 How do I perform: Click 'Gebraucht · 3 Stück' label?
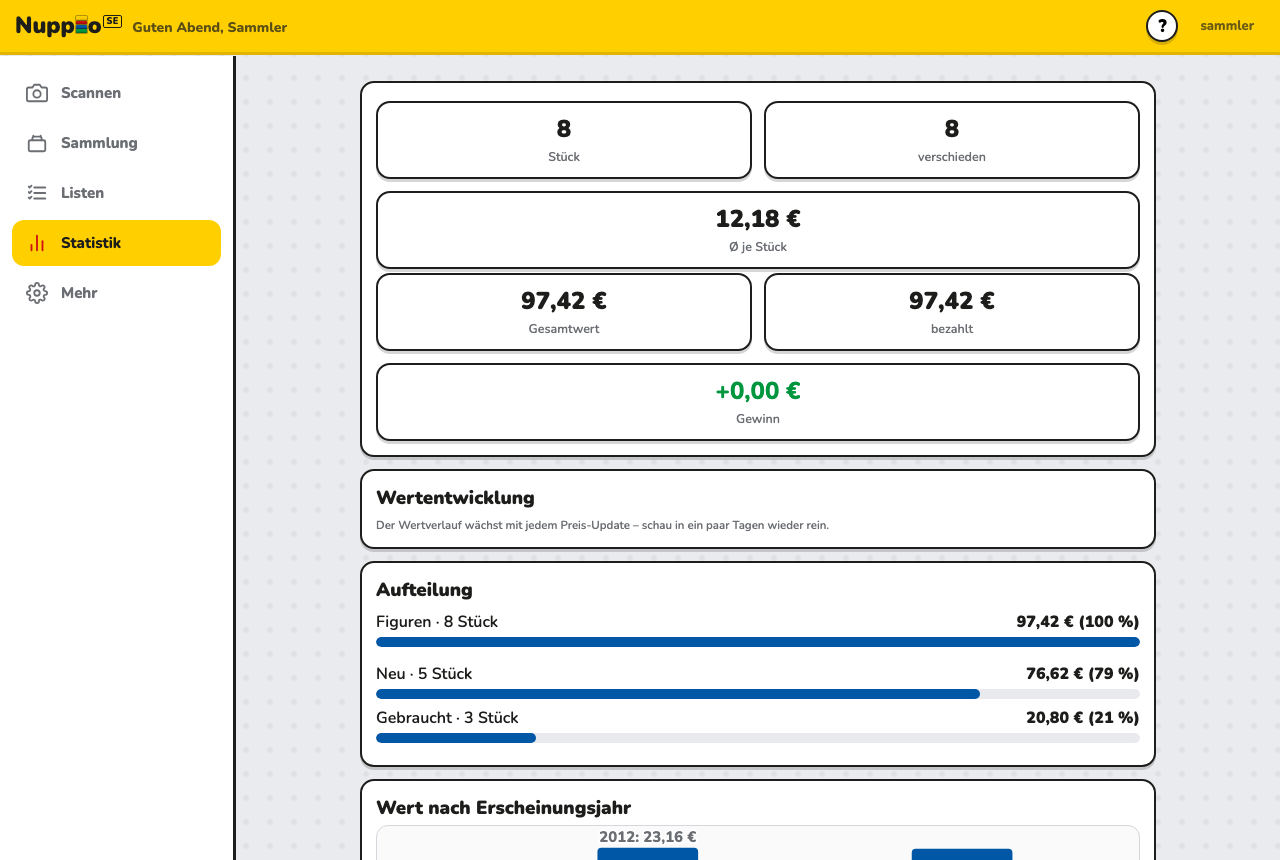coord(447,718)
